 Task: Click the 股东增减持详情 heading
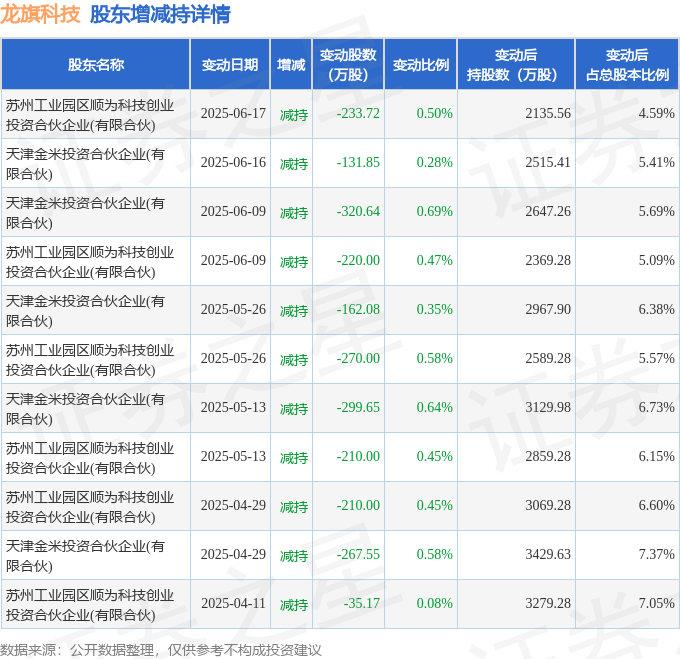(x=160, y=14)
